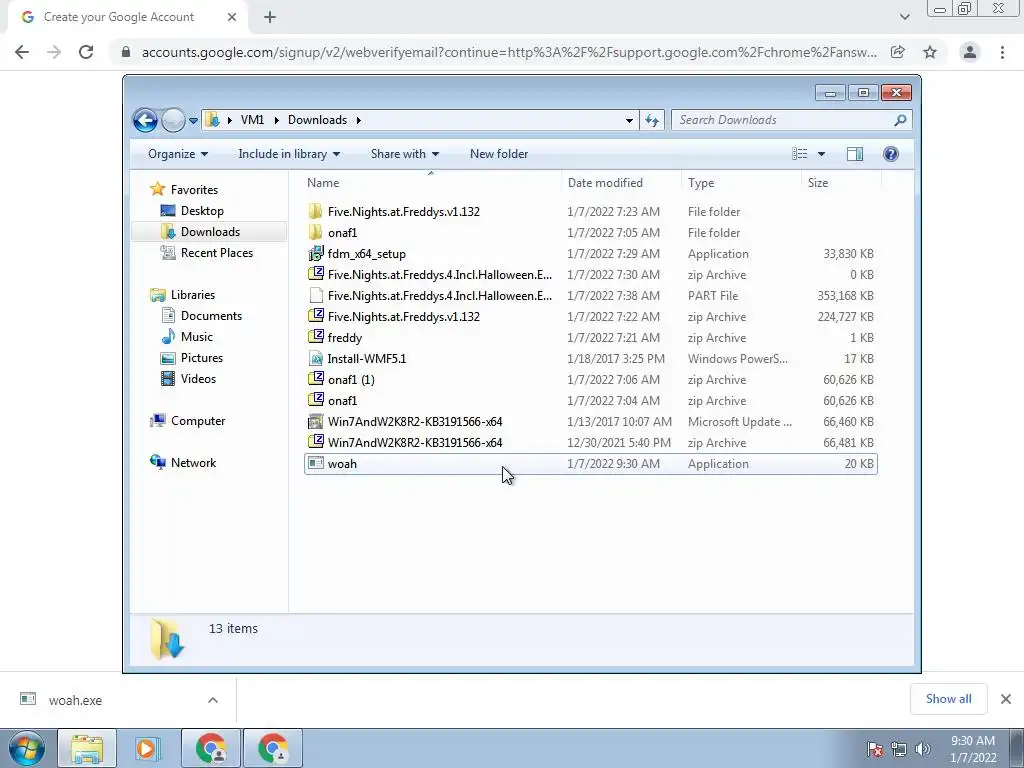The height and width of the screenshot is (768, 1024).
Task: Open Music library in navigation pane
Action: pyautogui.click(x=197, y=337)
